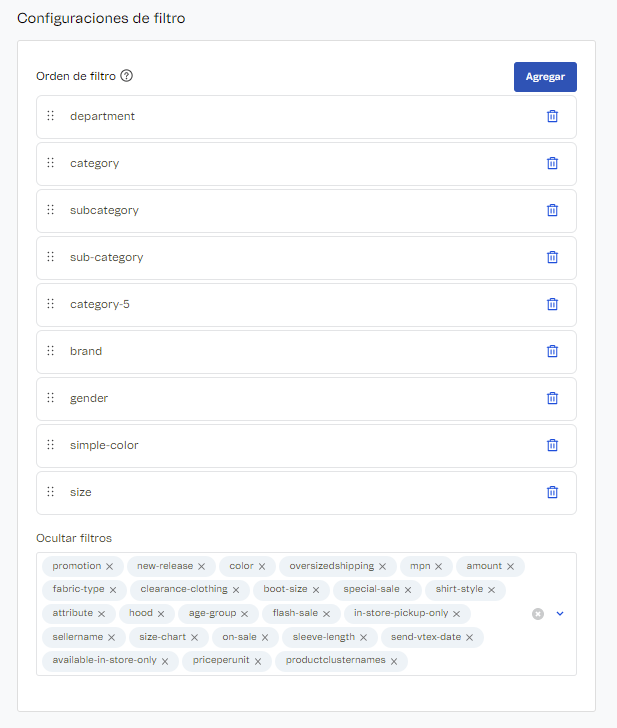
Task: Delete the category filter row
Action: coord(552,164)
